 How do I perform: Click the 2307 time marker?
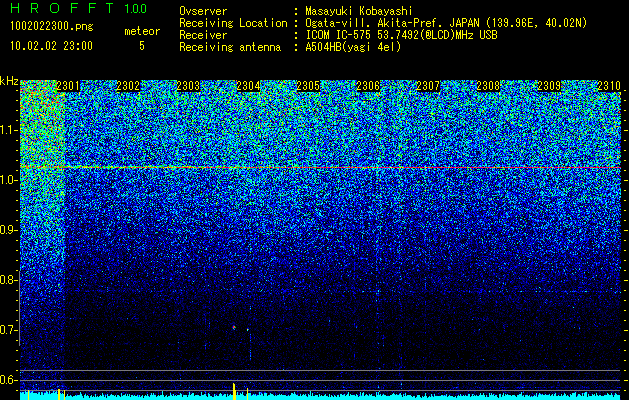pos(428,86)
